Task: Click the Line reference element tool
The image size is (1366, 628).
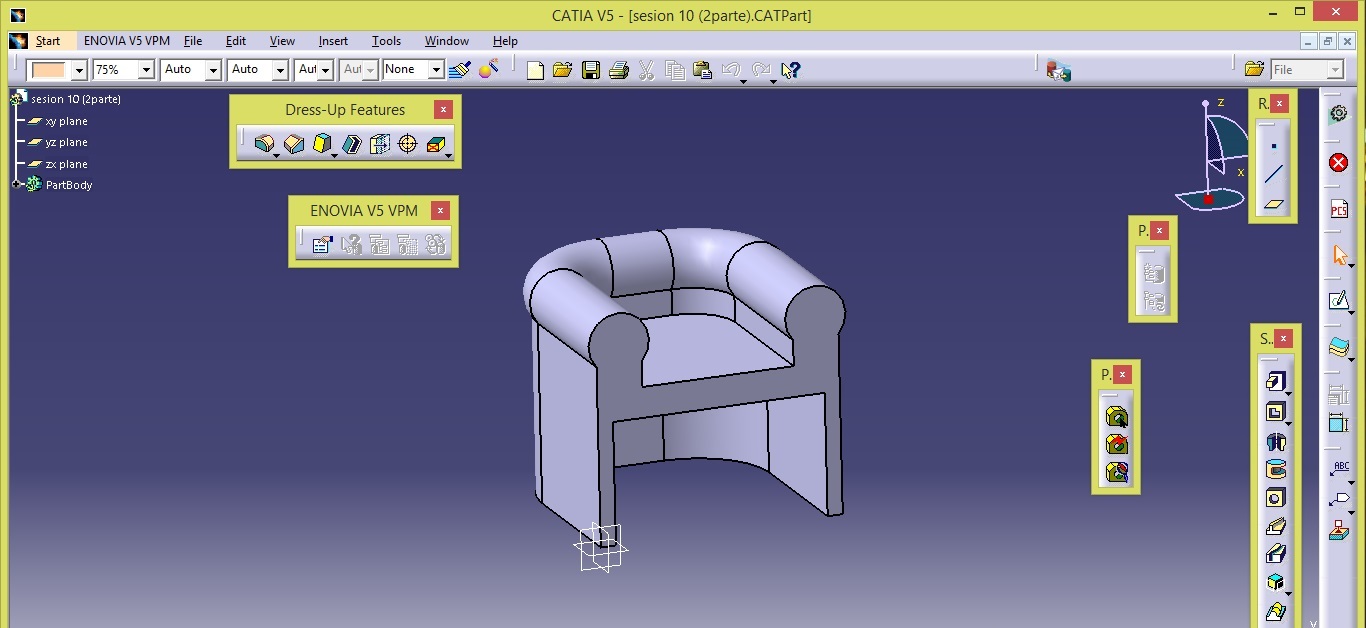Action: click(x=1273, y=174)
